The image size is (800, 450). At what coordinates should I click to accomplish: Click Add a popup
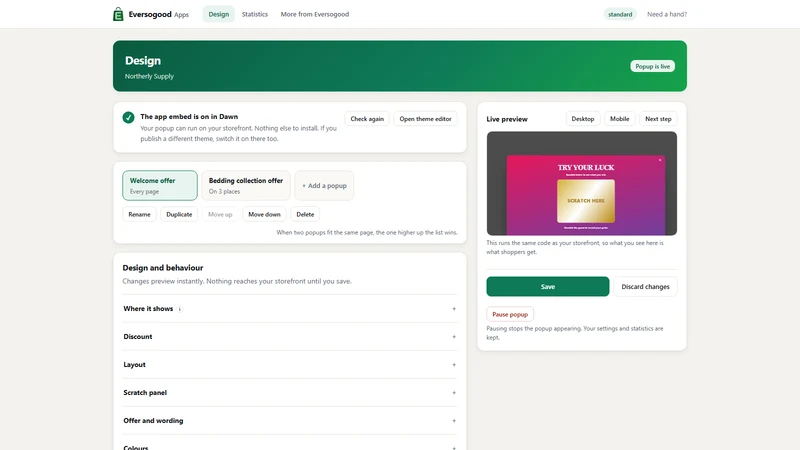pos(324,185)
